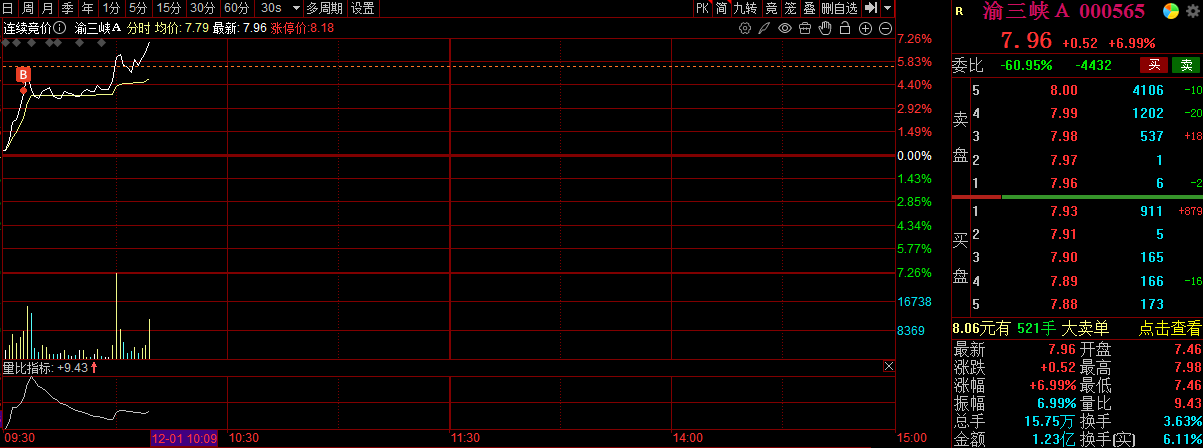Screen dimensions: 1203x448
Task: Open the toolbox briefcase icon
Action: coord(805,28)
